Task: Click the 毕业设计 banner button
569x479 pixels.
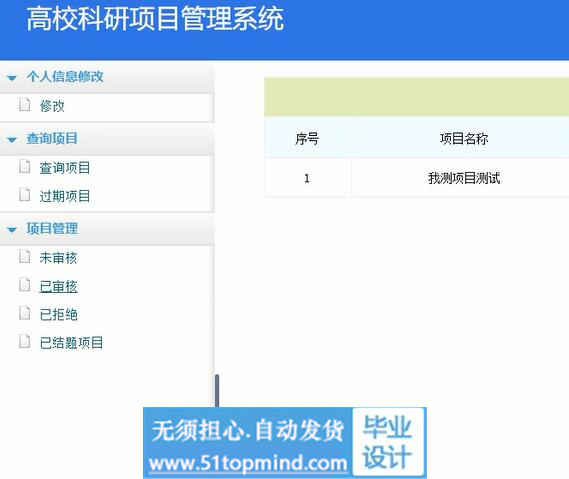Action: click(388, 442)
